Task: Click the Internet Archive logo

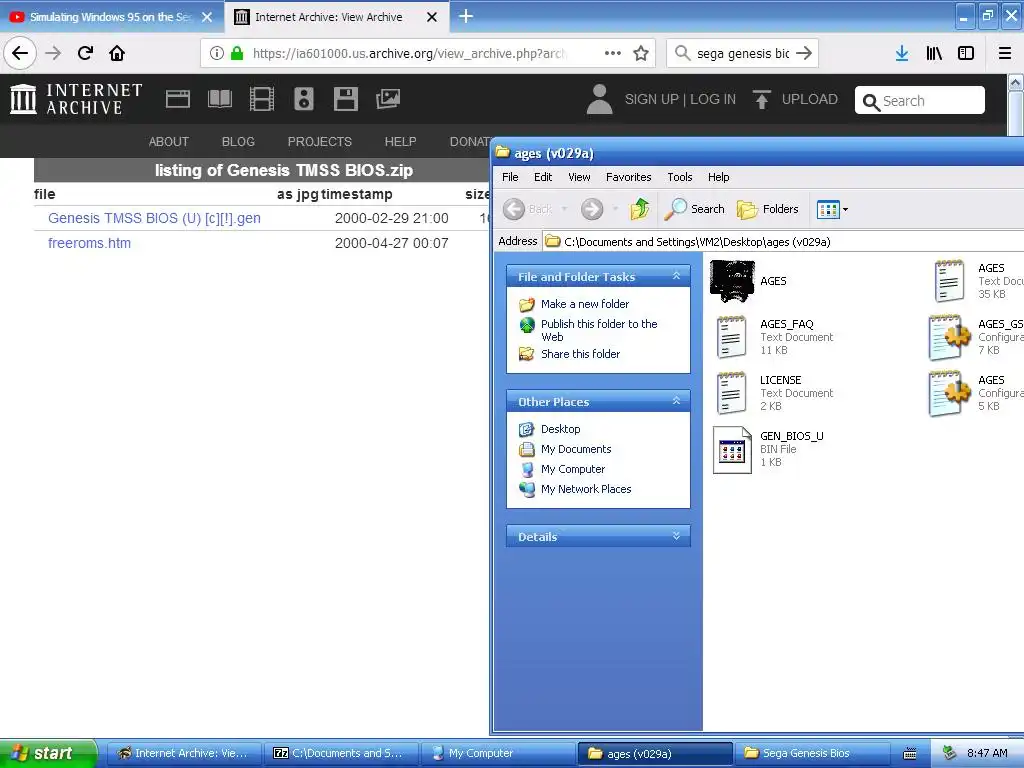Action: pos(76,99)
